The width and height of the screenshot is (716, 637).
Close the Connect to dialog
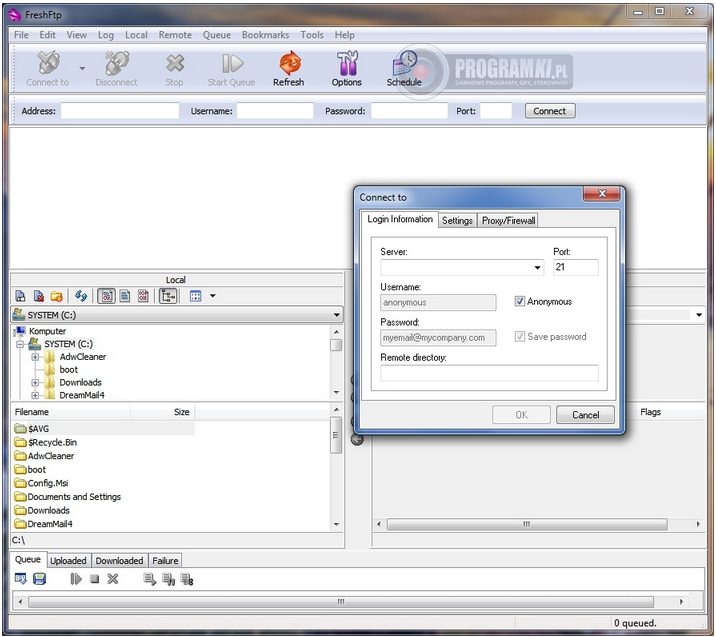tap(602, 194)
